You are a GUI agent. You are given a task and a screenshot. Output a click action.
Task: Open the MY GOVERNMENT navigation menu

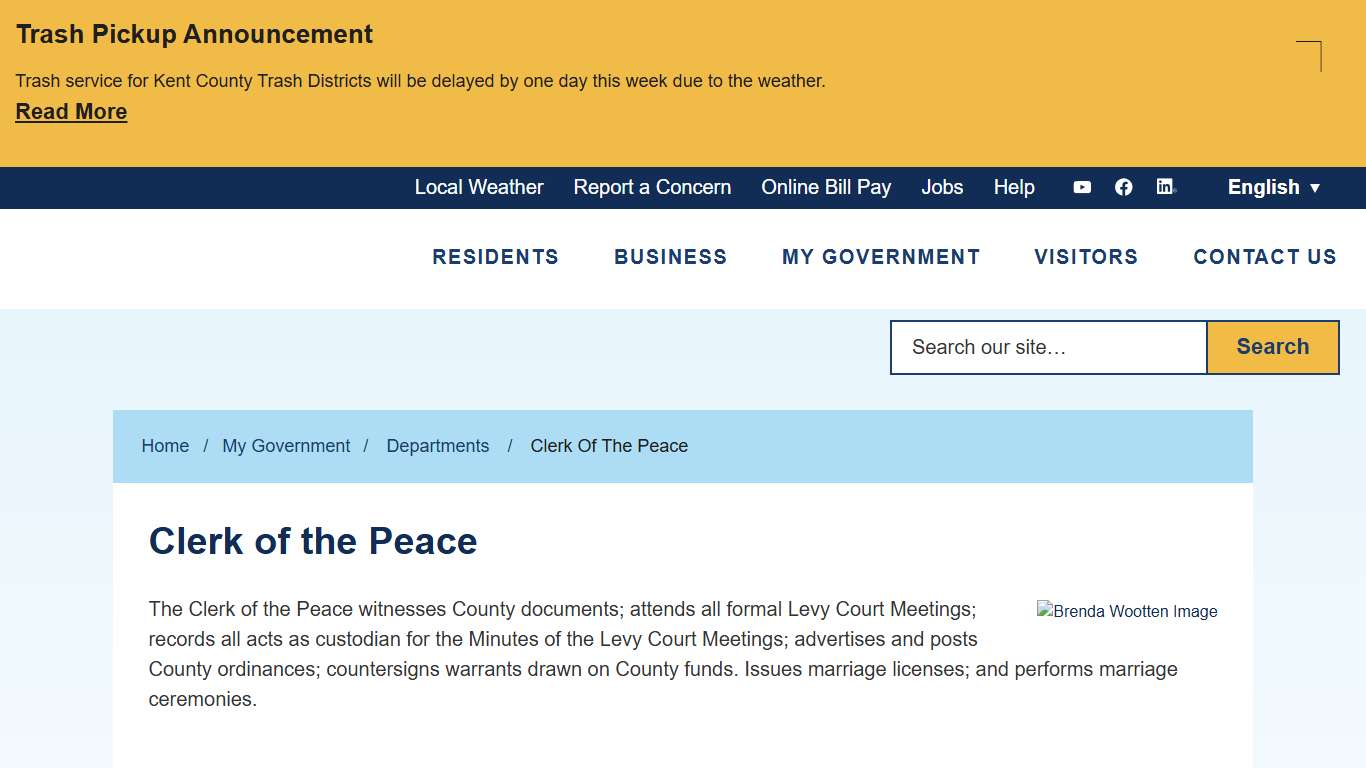click(881, 257)
